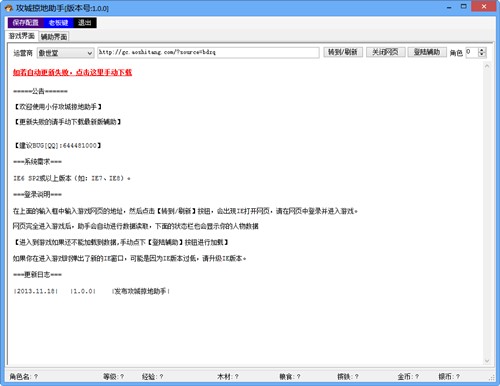Screen dimensions: 500x386
Task: Click the 保存配置 menu item
Action: click(26, 23)
